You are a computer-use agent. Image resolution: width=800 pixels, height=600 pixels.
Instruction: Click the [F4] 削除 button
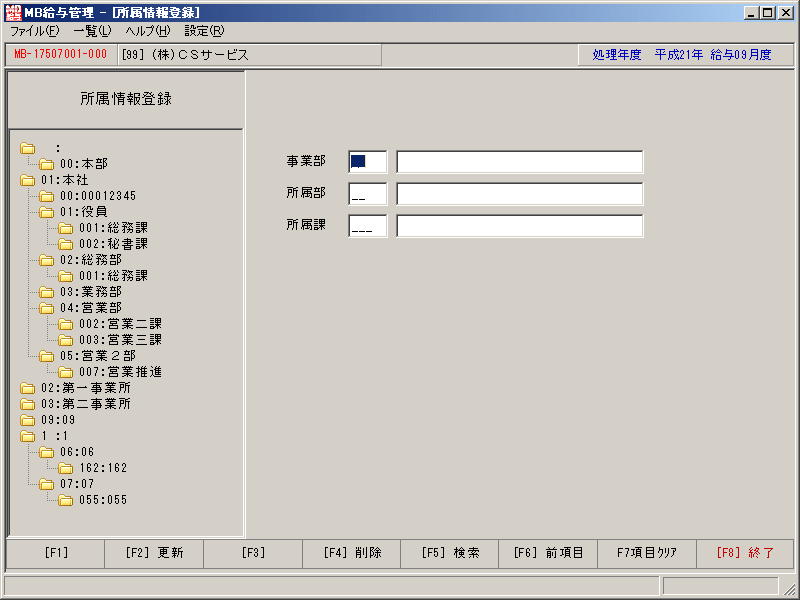(x=352, y=553)
